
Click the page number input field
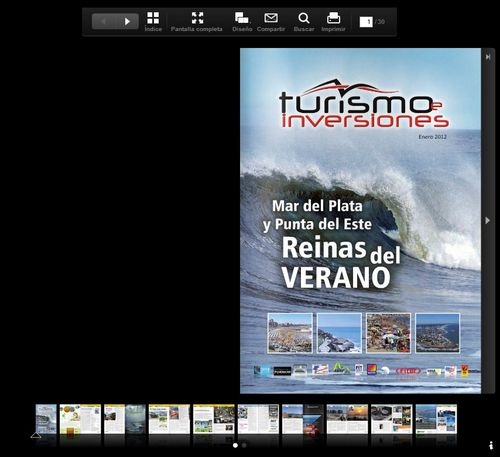tap(366, 22)
